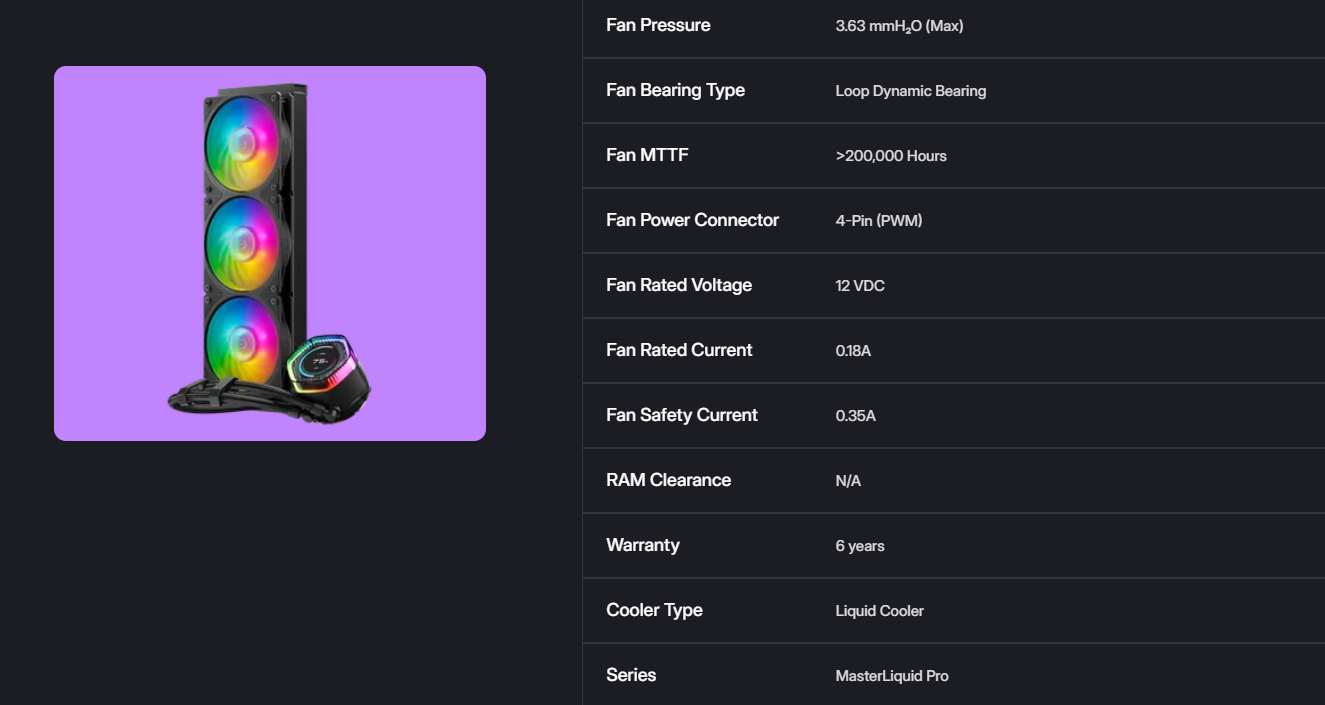Click the Fan Rated Voltage label

click(678, 285)
